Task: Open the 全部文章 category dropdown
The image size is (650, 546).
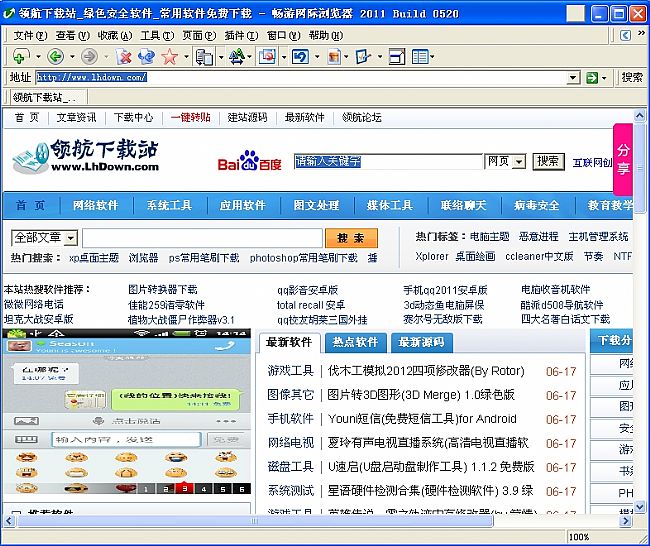Action: 71,238
